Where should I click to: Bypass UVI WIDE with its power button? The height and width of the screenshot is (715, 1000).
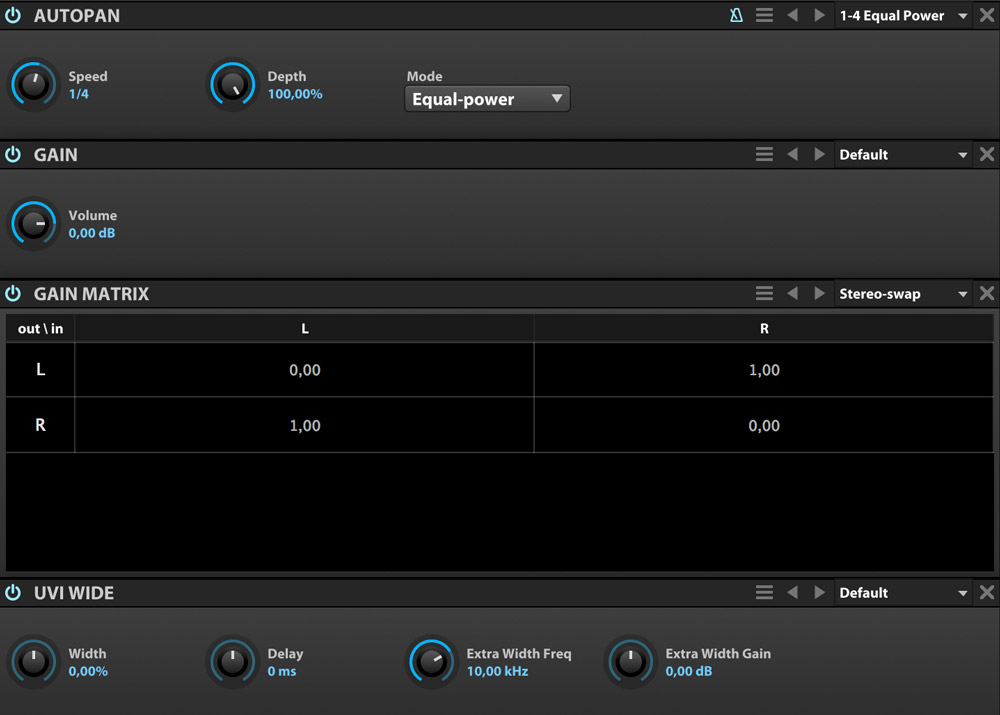[x=13, y=593]
